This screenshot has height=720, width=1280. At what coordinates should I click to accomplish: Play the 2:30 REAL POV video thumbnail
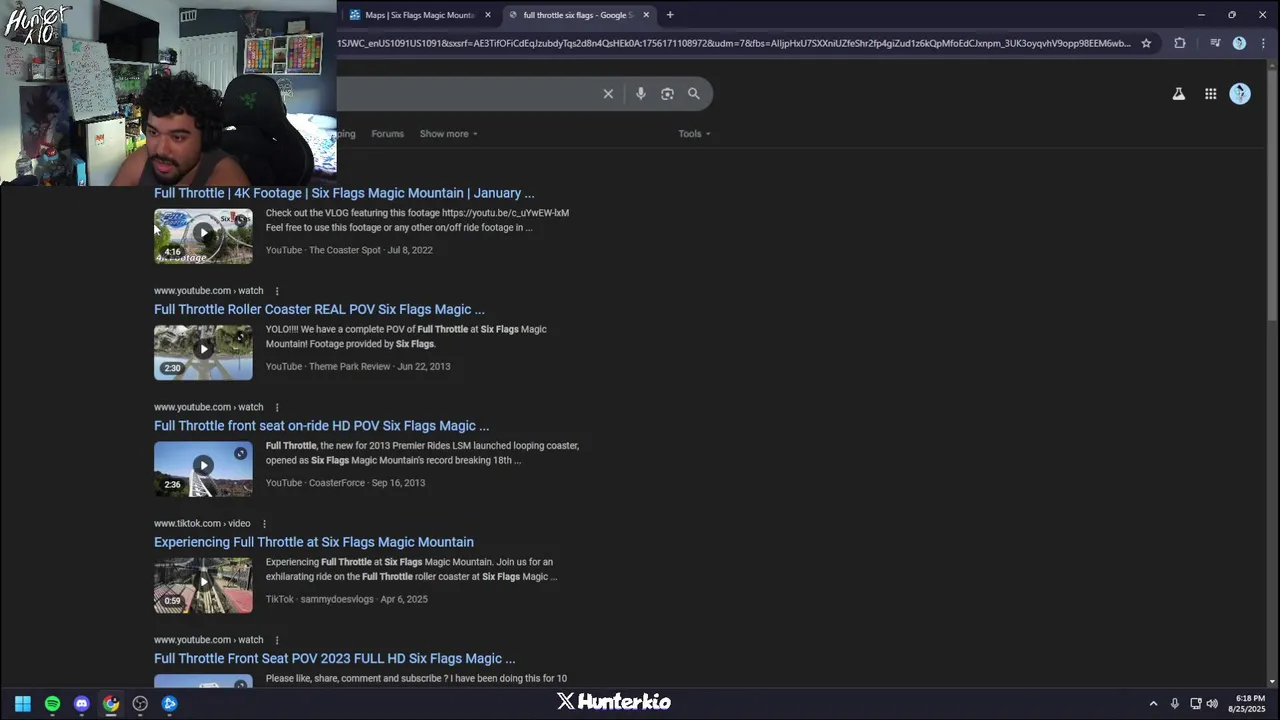tap(203, 352)
